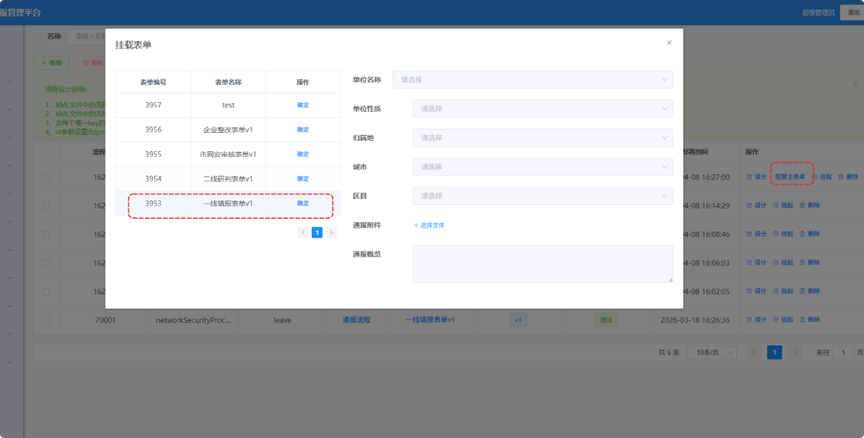Go to next page in the dialog form list
The height and width of the screenshot is (438, 864).
331,232
